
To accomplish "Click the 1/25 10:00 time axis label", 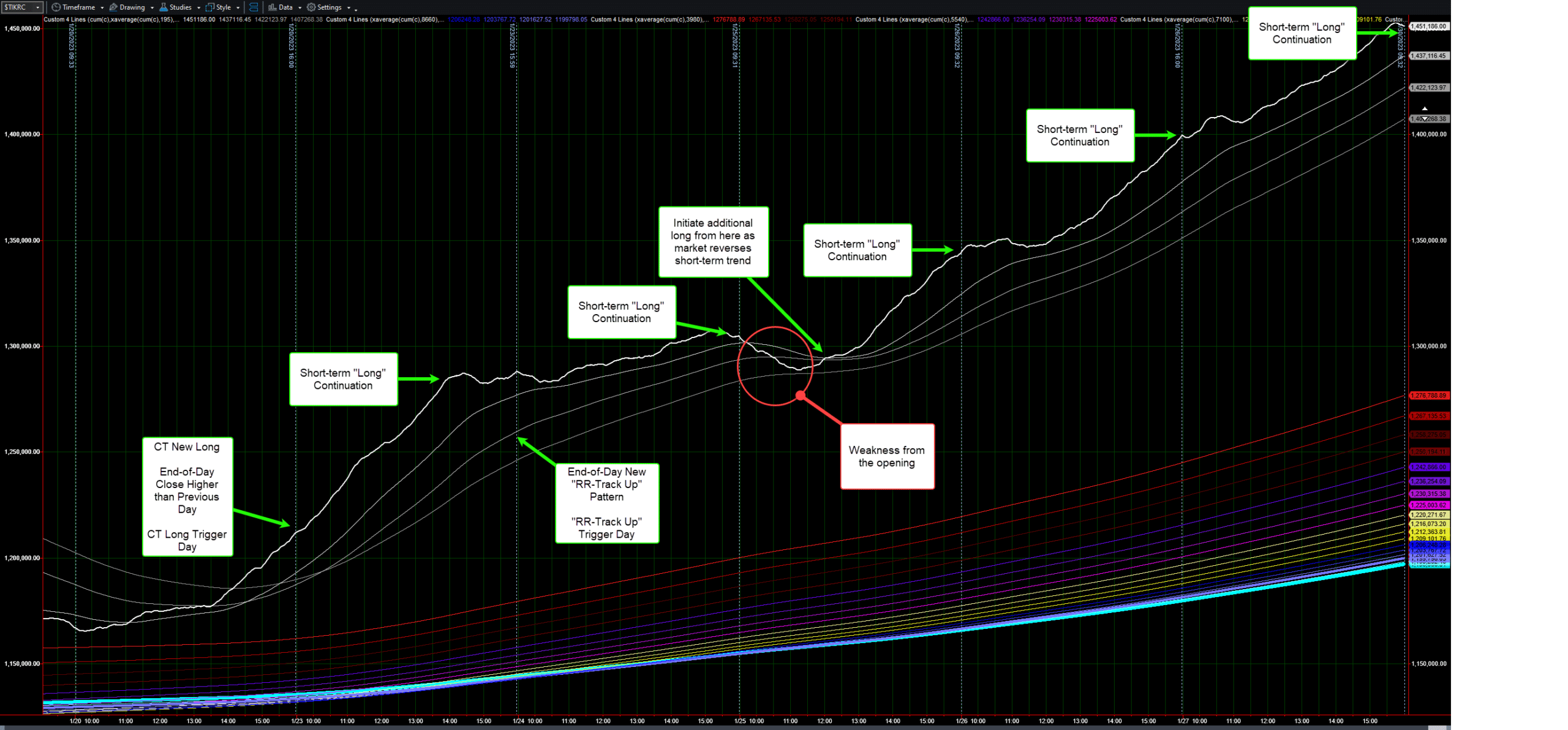I will (x=749, y=721).
